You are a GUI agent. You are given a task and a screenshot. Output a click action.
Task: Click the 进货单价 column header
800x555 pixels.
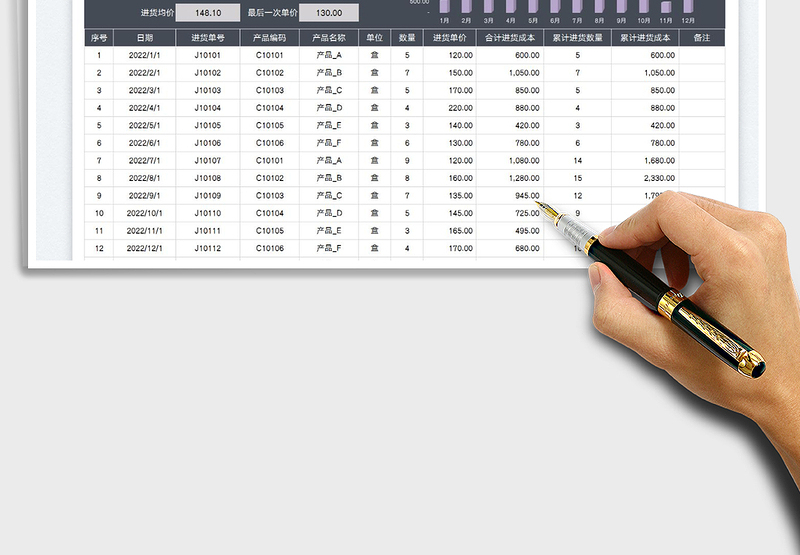click(x=449, y=38)
